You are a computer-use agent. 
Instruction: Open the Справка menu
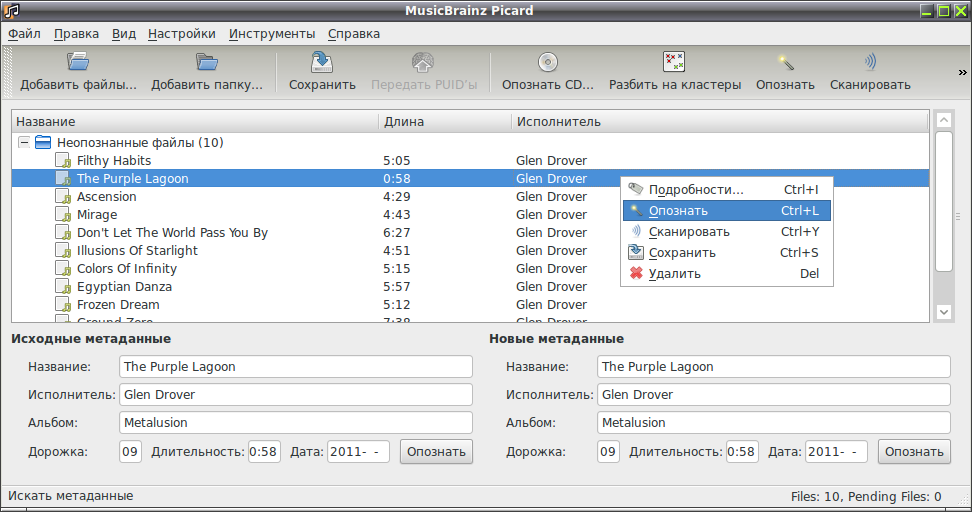(x=354, y=34)
